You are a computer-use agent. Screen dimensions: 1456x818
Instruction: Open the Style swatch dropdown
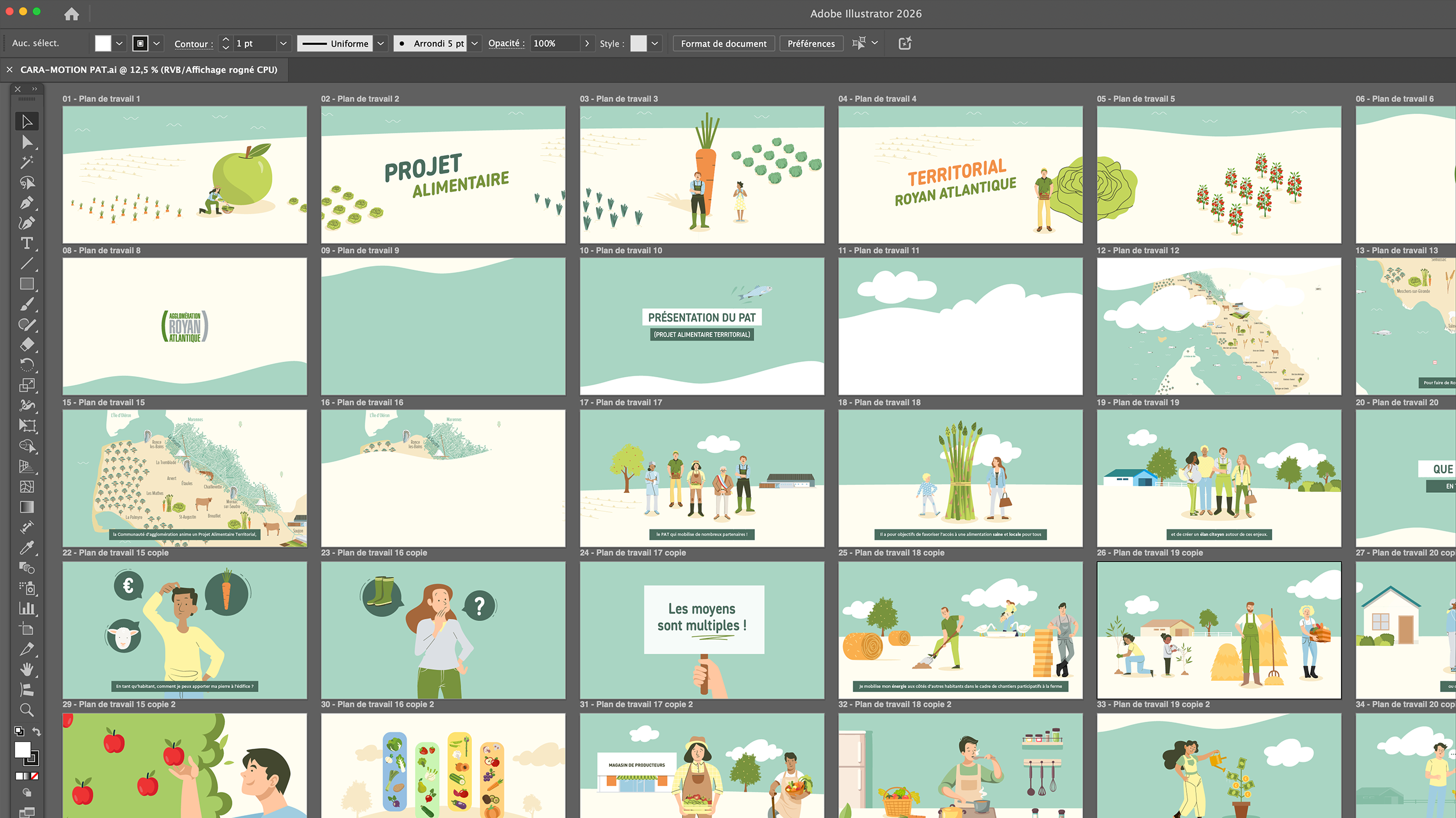[655, 44]
